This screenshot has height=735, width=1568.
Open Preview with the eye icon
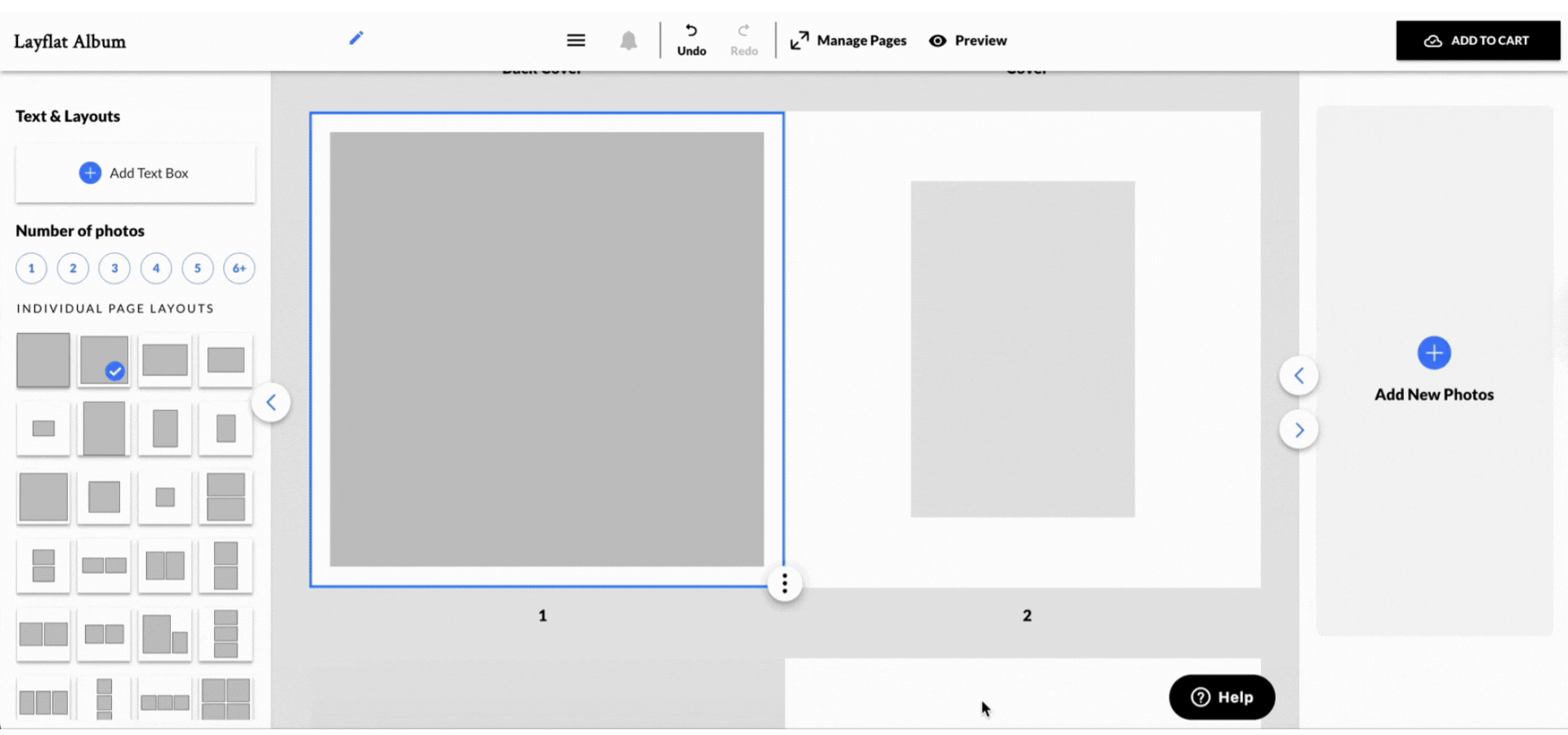tap(937, 40)
